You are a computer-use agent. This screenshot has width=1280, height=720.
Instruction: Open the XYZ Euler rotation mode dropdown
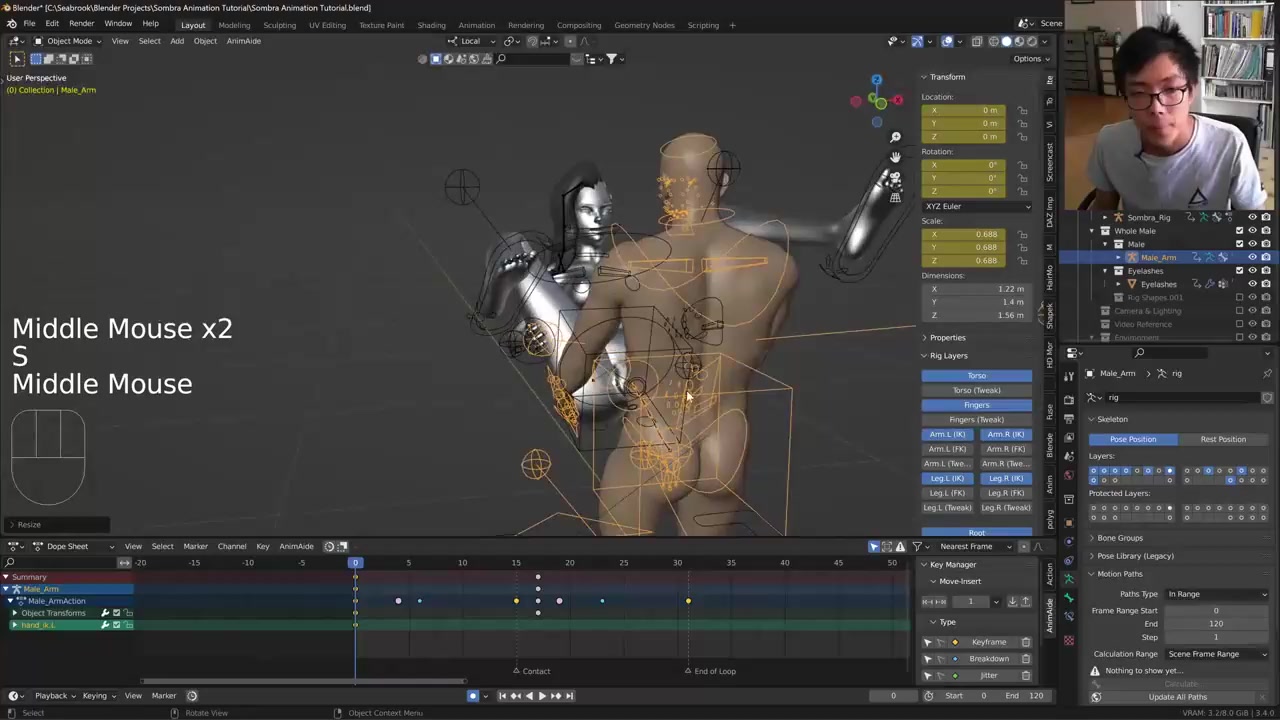pos(976,206)
